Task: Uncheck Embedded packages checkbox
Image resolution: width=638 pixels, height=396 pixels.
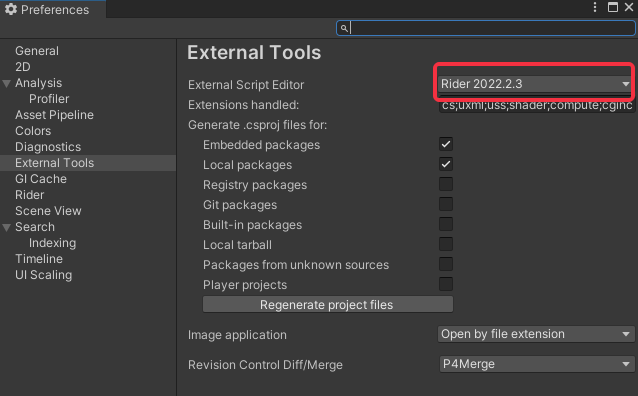Action: 446,144
